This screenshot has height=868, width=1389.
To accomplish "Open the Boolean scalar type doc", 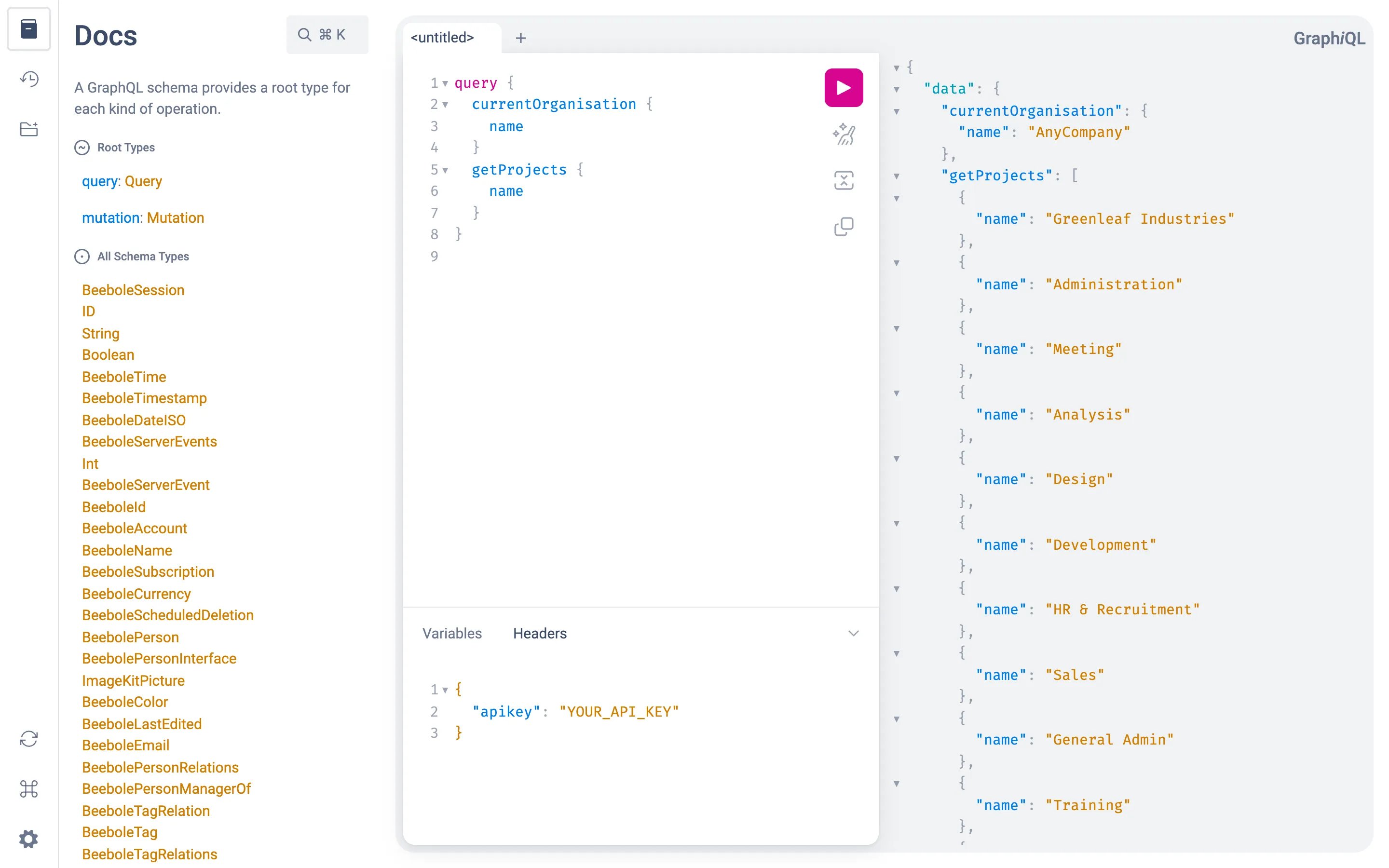I will (108, 355).
